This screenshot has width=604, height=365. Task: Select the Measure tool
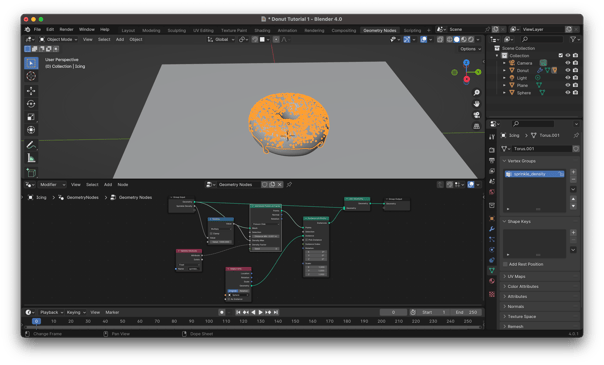(31, 158)
